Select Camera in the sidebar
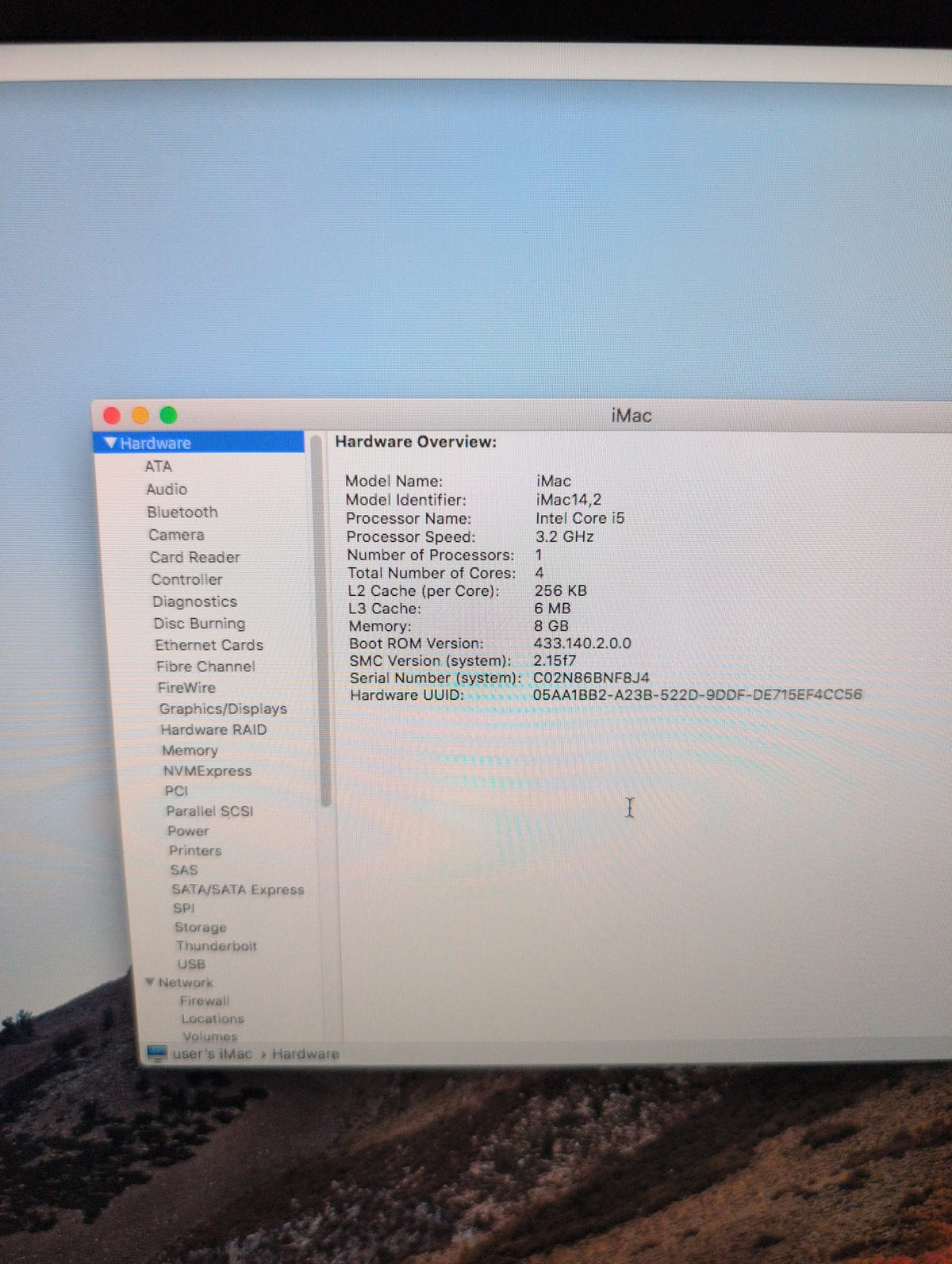 (176, 535)
